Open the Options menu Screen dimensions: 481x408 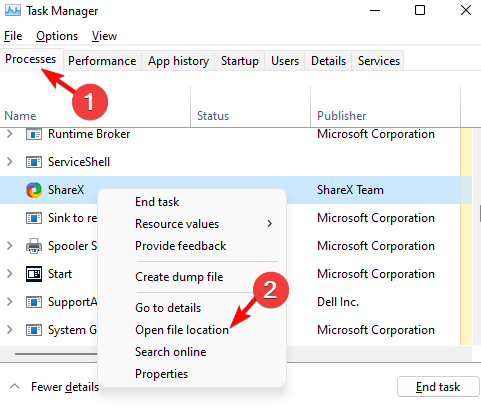pos(57,36)
